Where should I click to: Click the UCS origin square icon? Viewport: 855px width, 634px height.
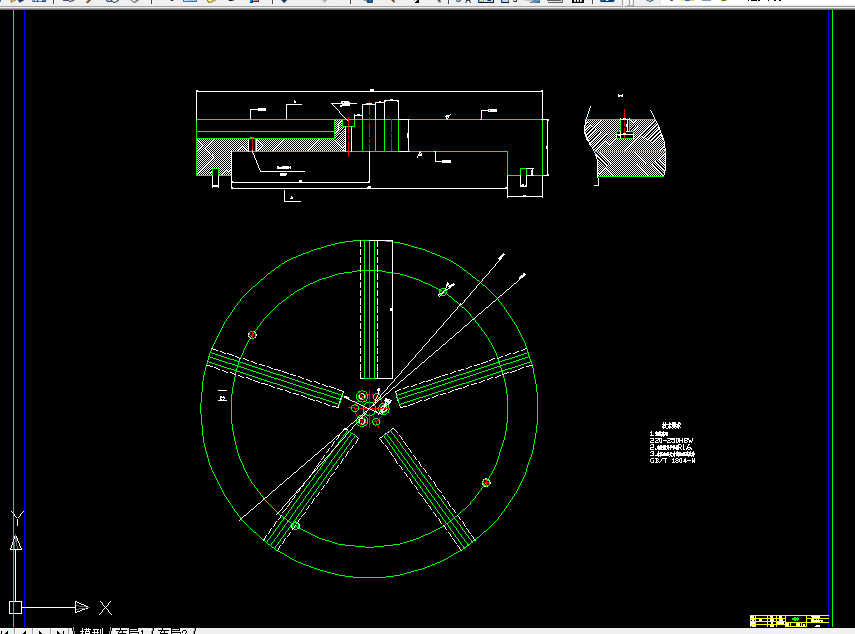click(x=15, y=607)
